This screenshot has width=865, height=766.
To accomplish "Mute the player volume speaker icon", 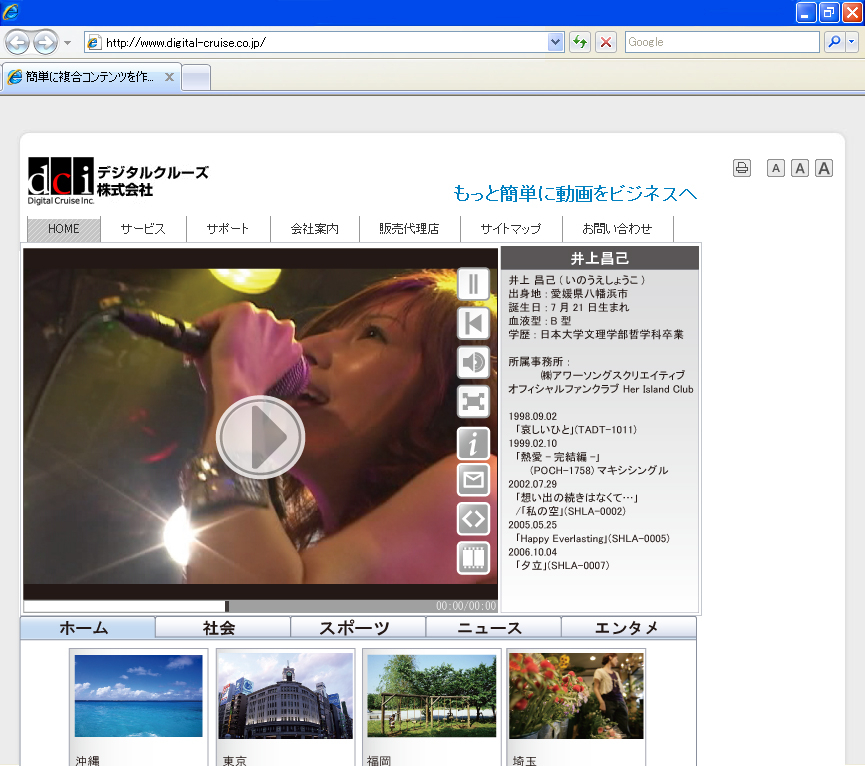I will (473, 362).
